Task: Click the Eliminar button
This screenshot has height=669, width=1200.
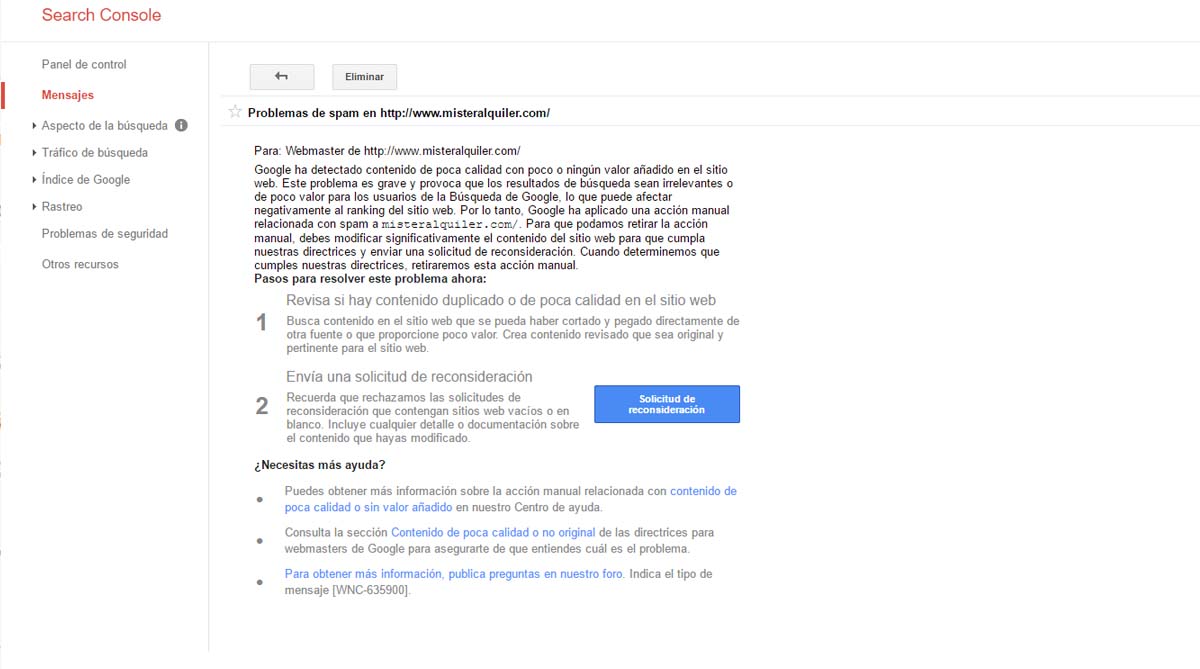Action: click(x=364, y=77)
